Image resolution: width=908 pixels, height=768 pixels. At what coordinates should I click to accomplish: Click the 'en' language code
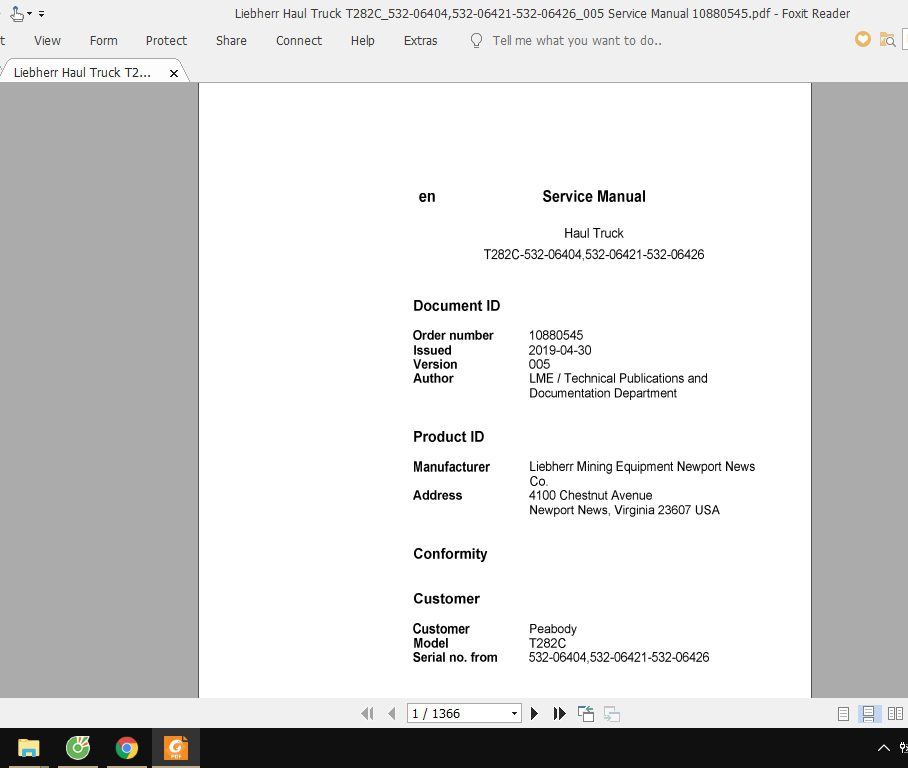(x=427, y=197)
